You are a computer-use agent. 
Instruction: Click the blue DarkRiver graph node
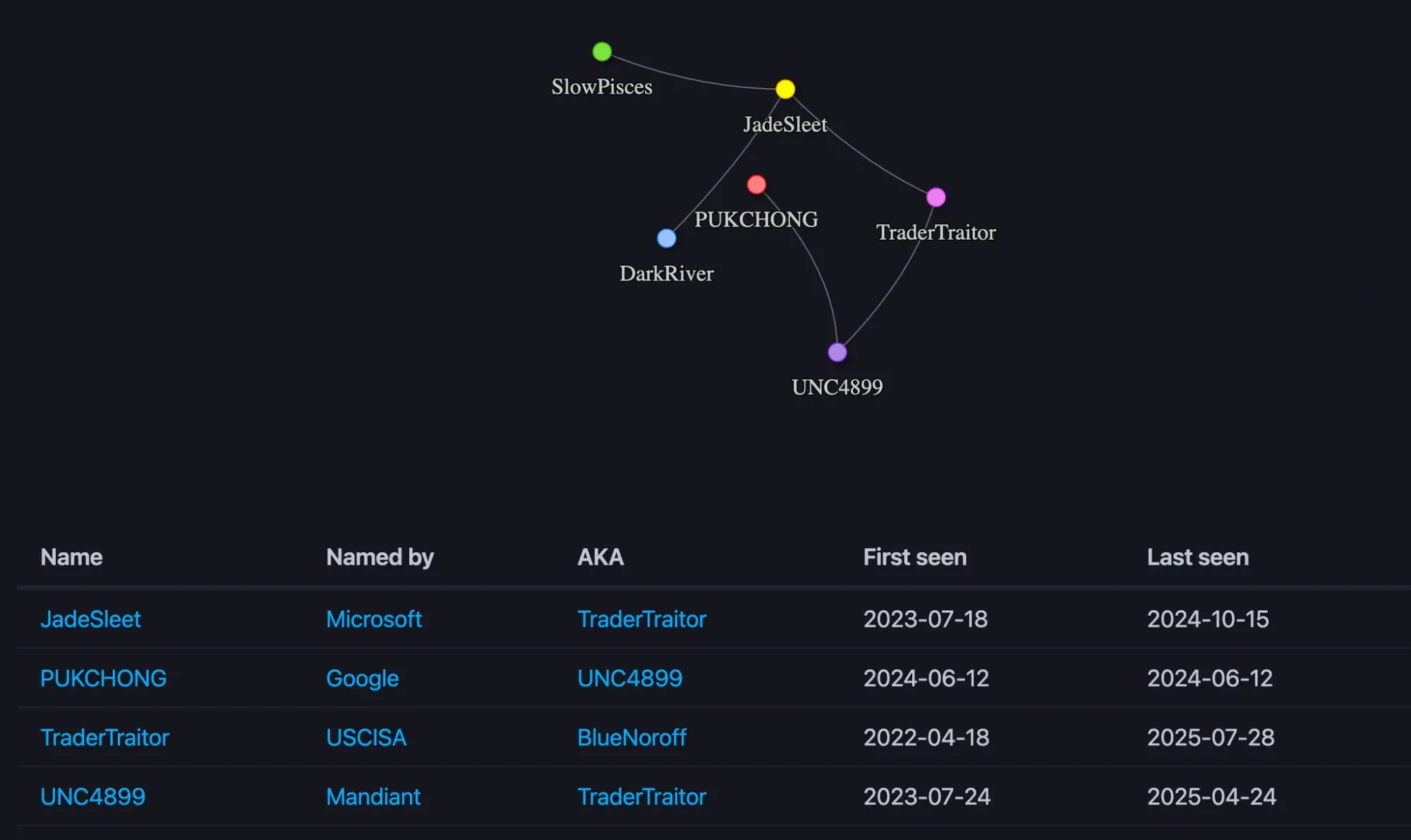[667, 238]
